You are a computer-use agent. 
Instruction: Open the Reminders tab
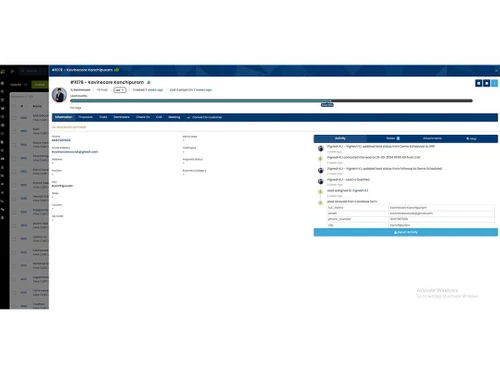coord(121,117)
